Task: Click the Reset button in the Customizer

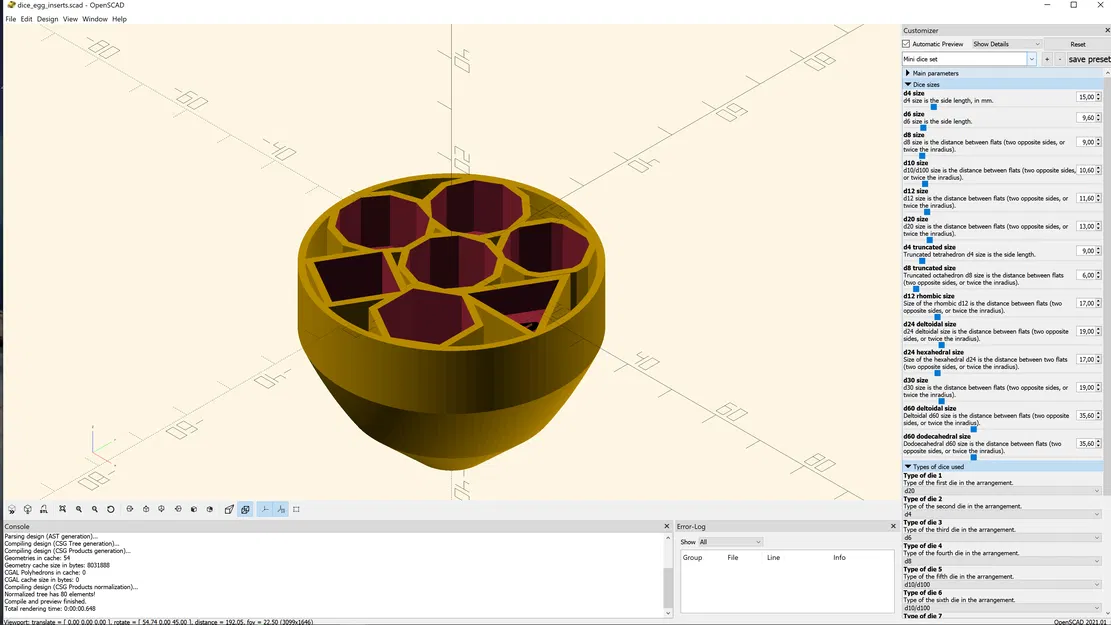Action: pyautogui.click(x=1077, y=43)
